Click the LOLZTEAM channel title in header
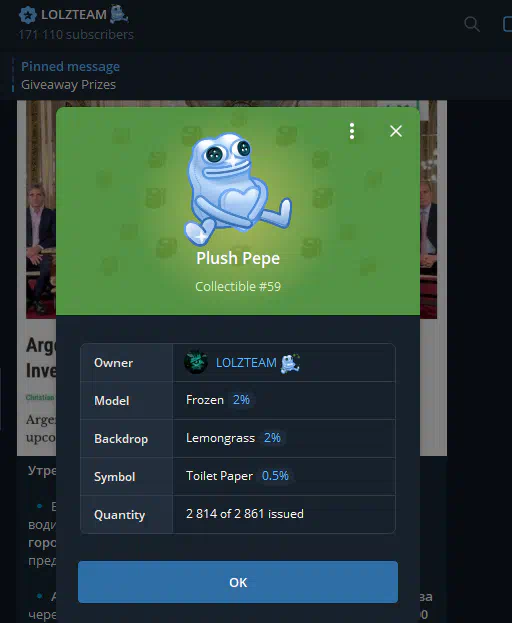512x623 pixels. click(74, 15)
